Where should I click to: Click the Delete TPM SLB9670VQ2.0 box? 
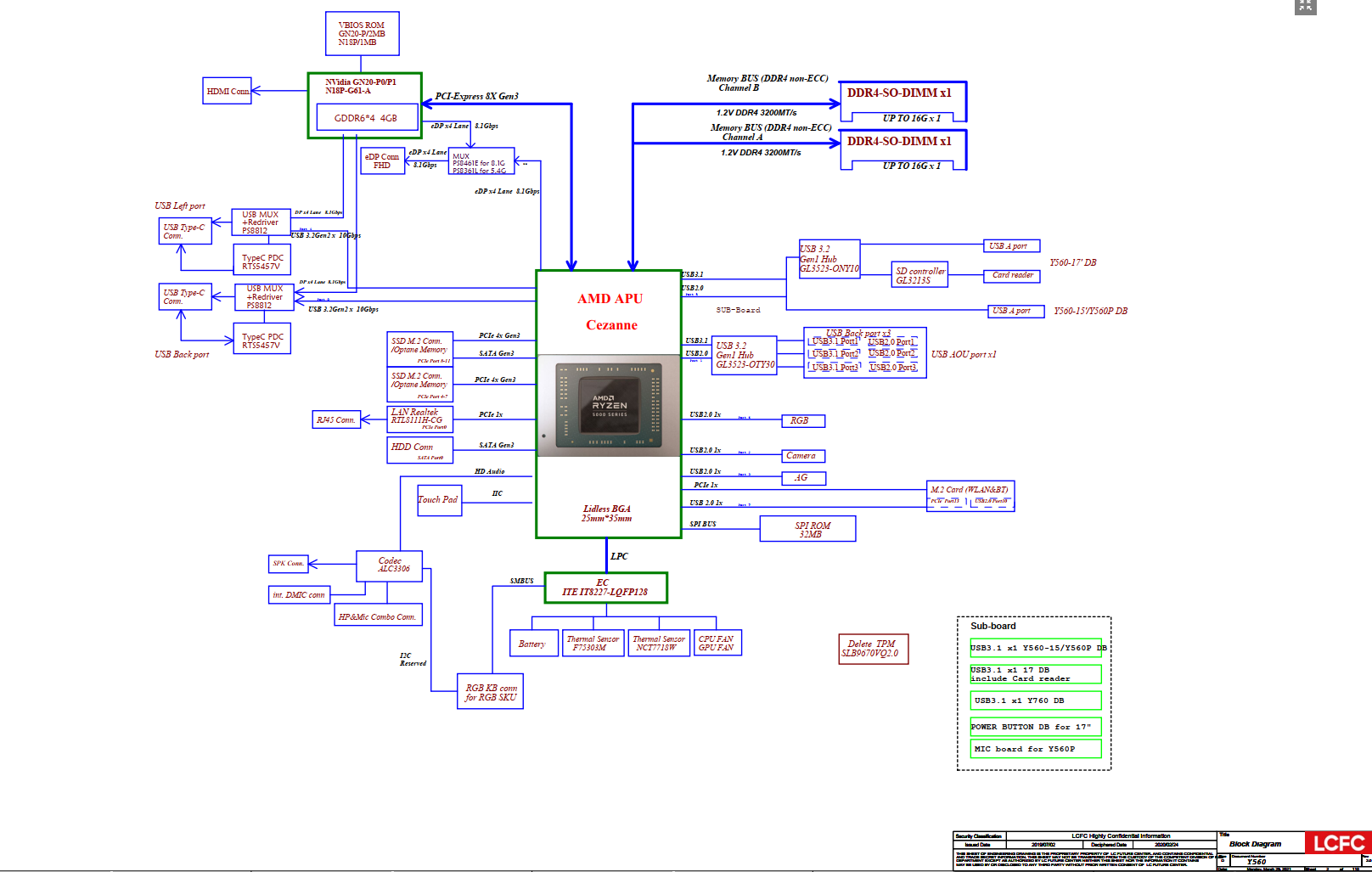click(873, 649)
